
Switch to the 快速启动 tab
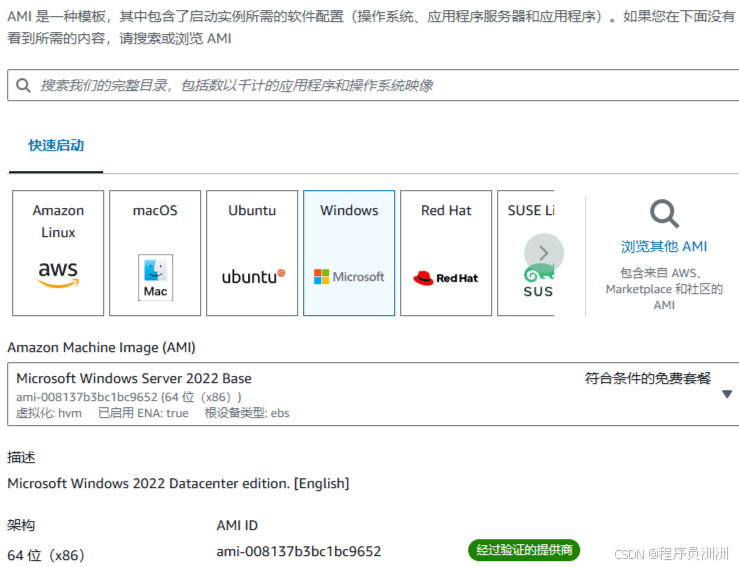pyautogui.click(x=56, y=145)
